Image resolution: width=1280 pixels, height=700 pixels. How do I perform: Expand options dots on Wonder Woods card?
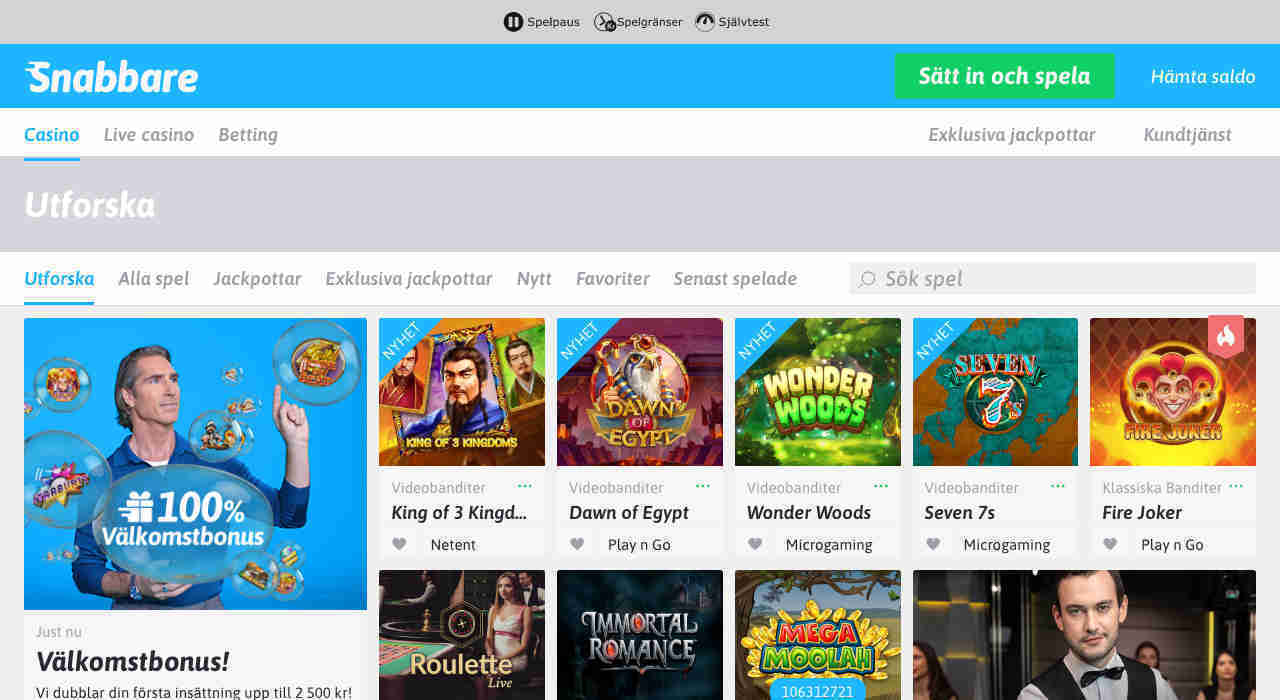coord(881,486)
